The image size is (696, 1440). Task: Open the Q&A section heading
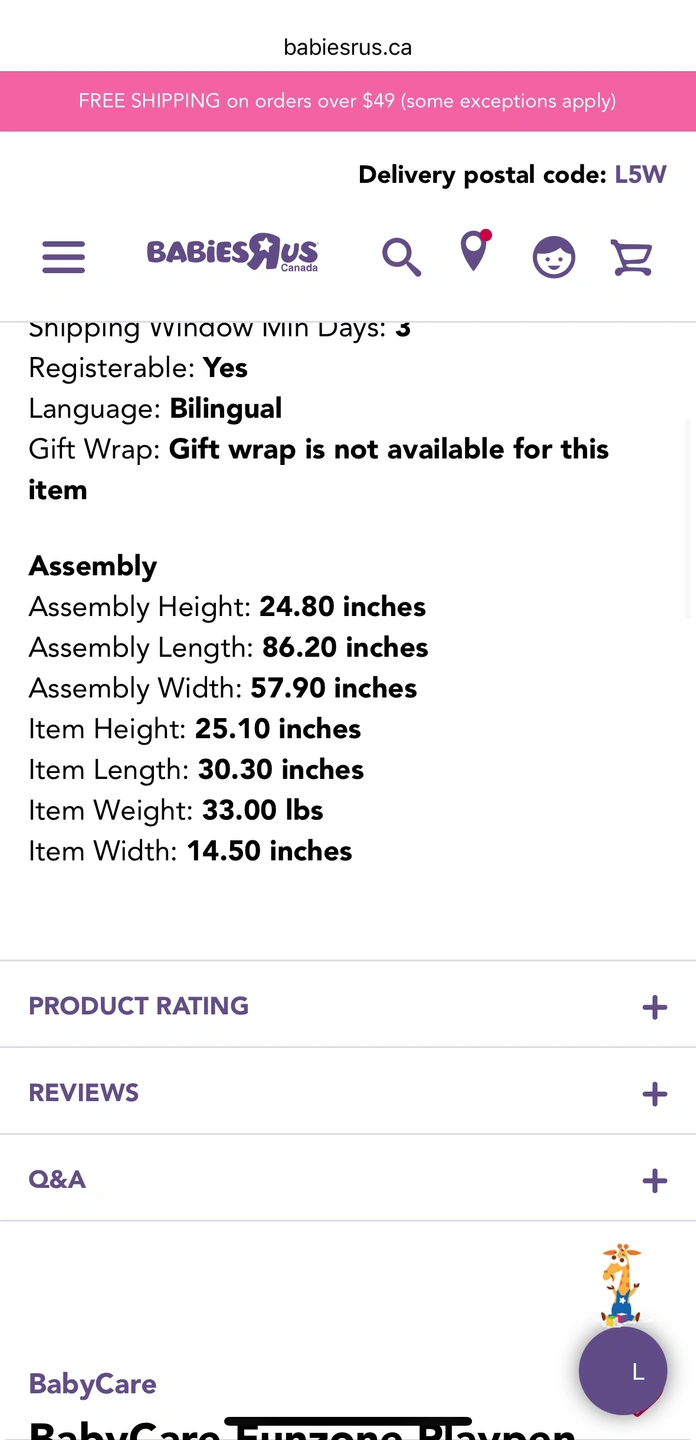57,1180
